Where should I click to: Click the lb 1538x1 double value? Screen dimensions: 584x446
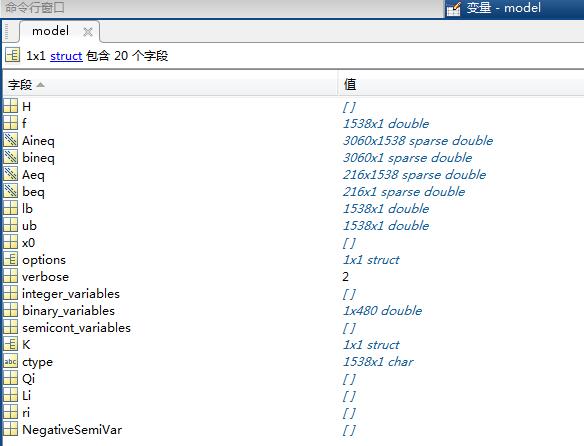tap(386, 208)
